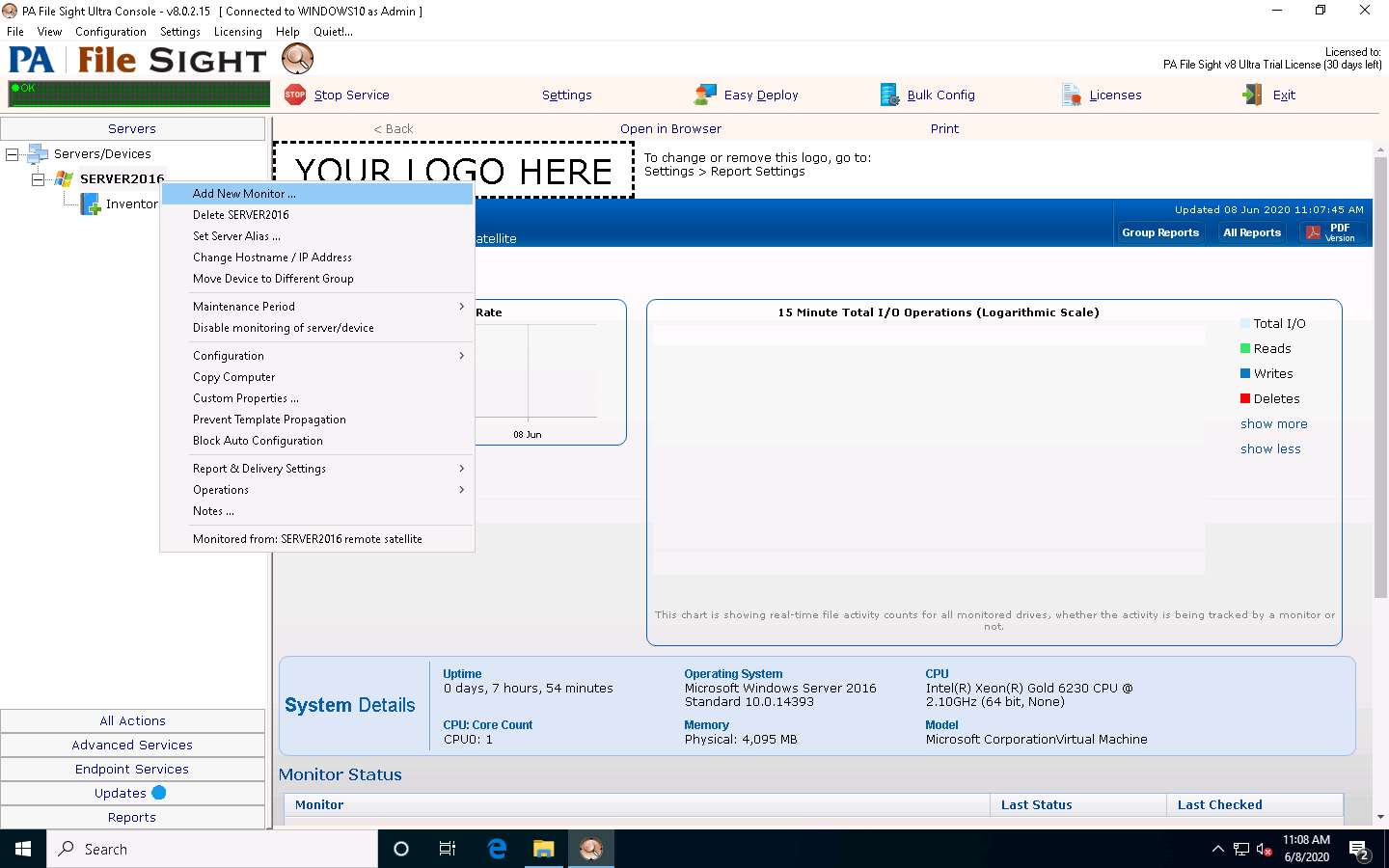Open the File menu
This screenshot has height=868, width=1389.
click(15, 32)
